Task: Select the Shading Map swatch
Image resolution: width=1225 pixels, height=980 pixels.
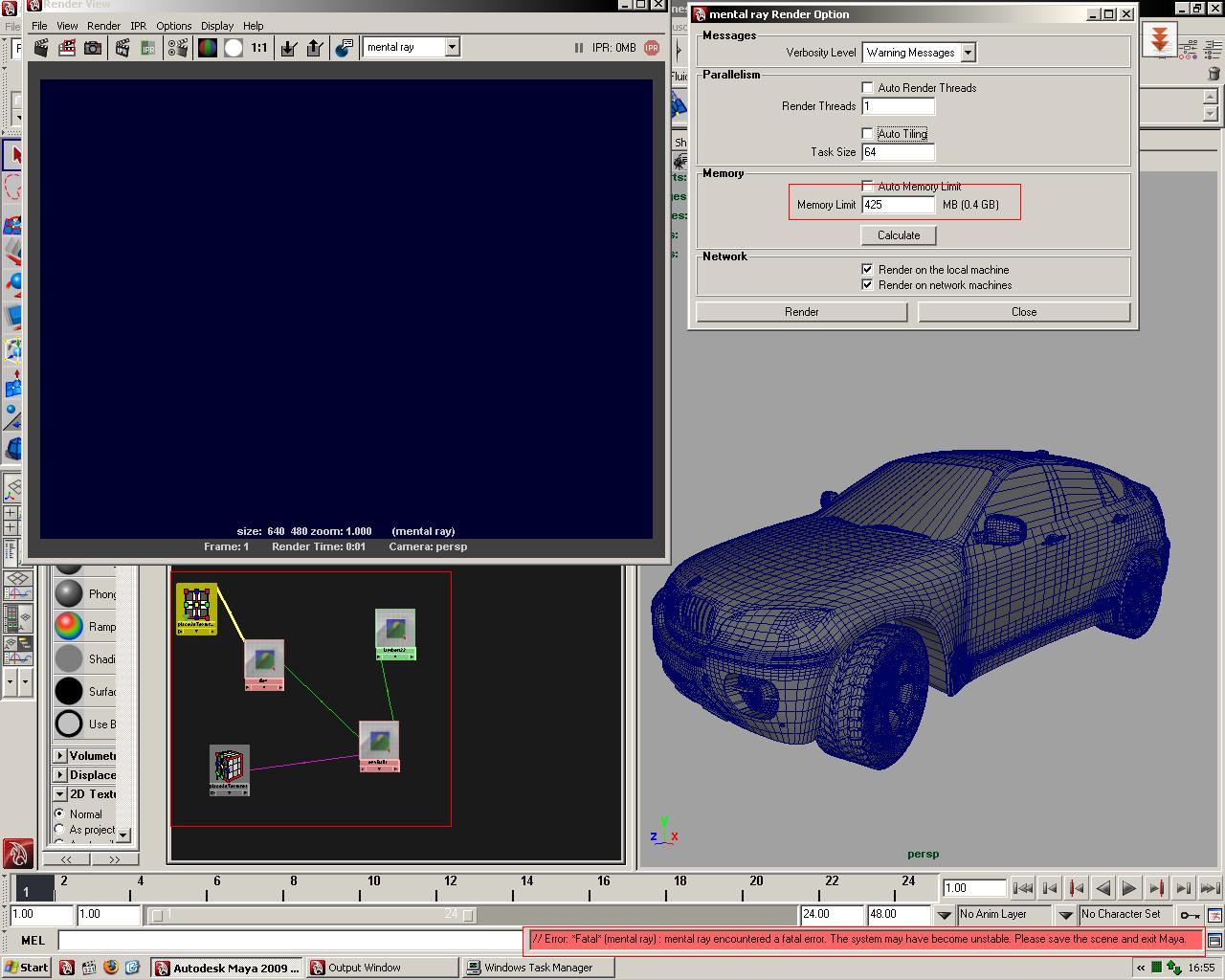Action: [x=69, y=658]
